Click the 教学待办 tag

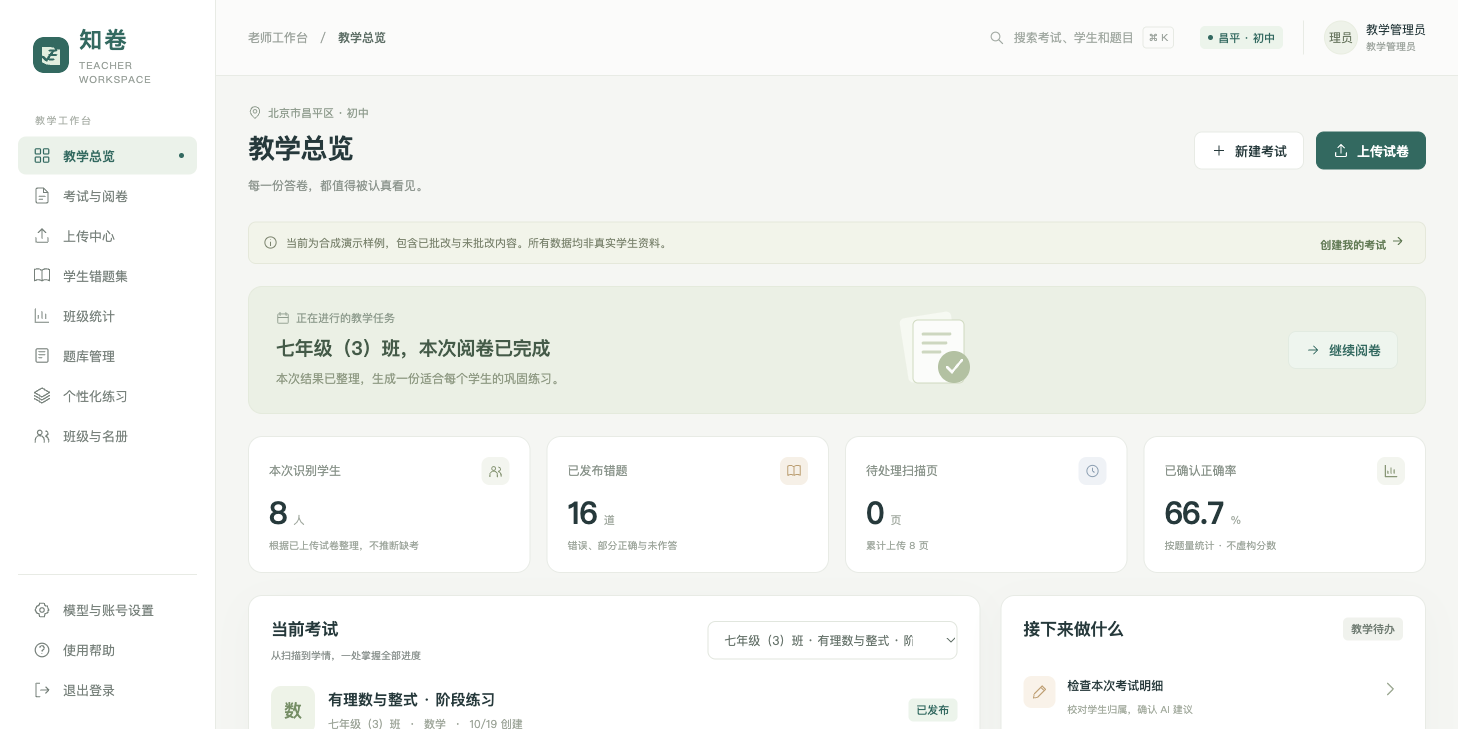pyautogui.click(x=1373, y=629)
